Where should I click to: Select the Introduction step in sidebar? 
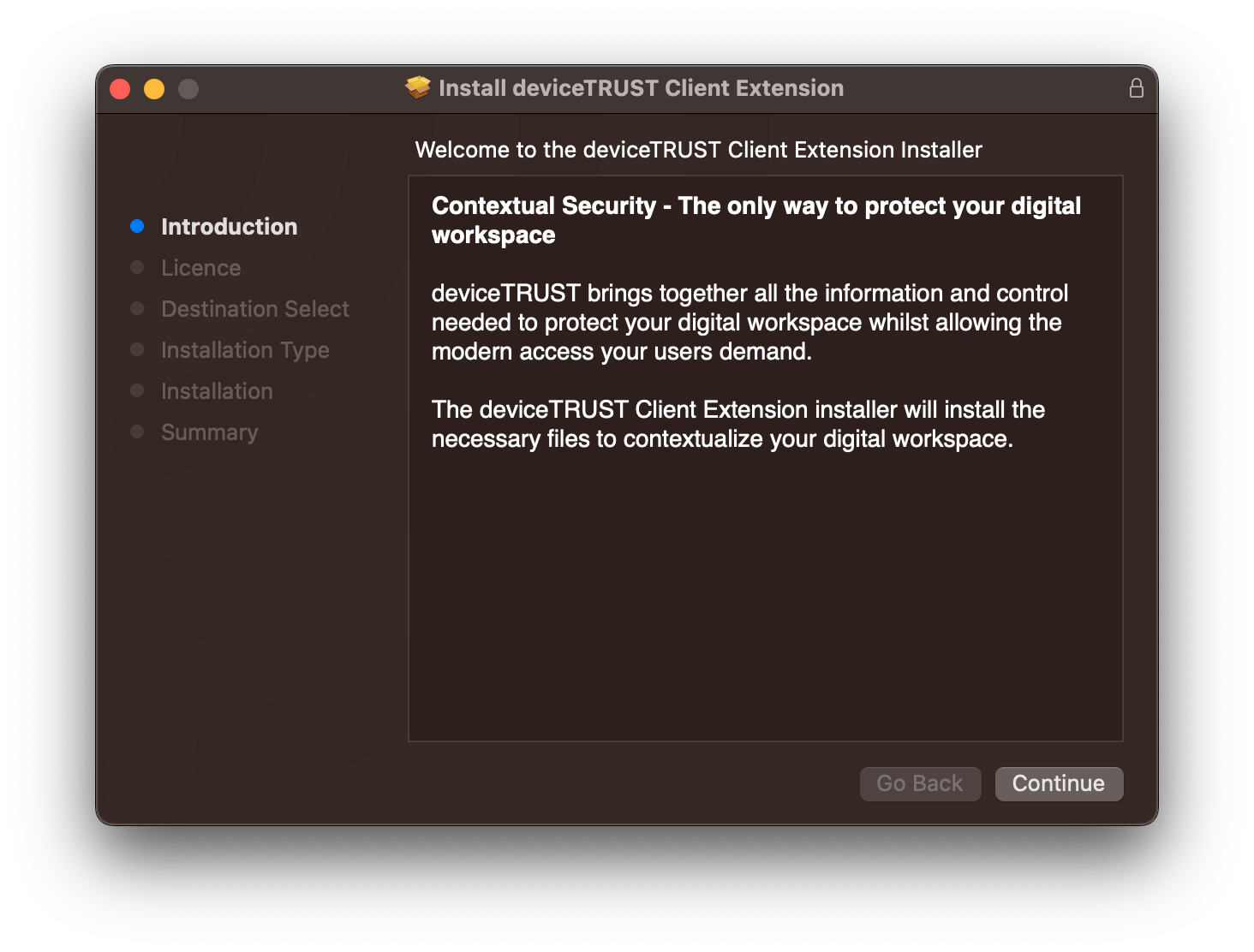click(x=229, y=226)
